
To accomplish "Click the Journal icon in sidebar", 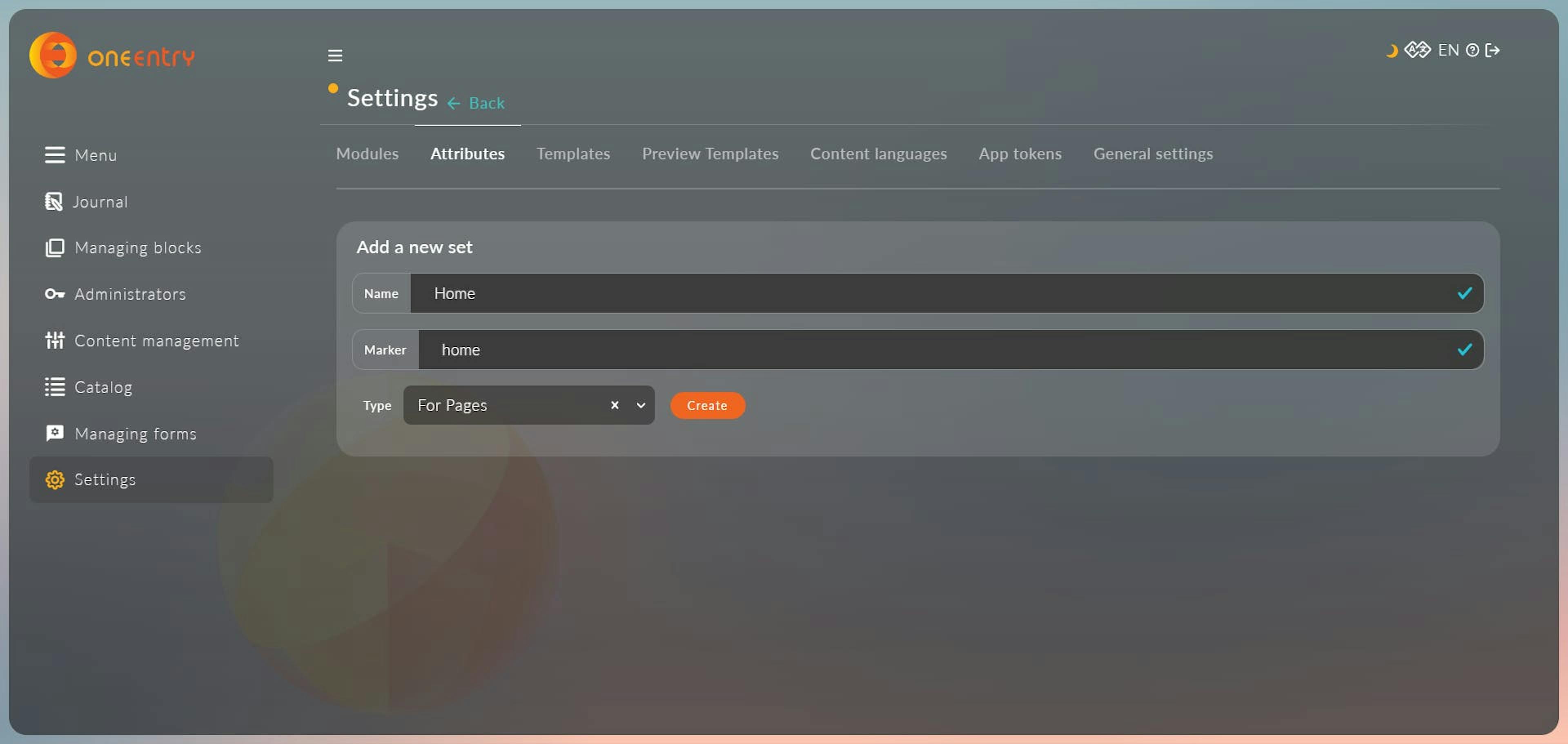I will point(54,201).
